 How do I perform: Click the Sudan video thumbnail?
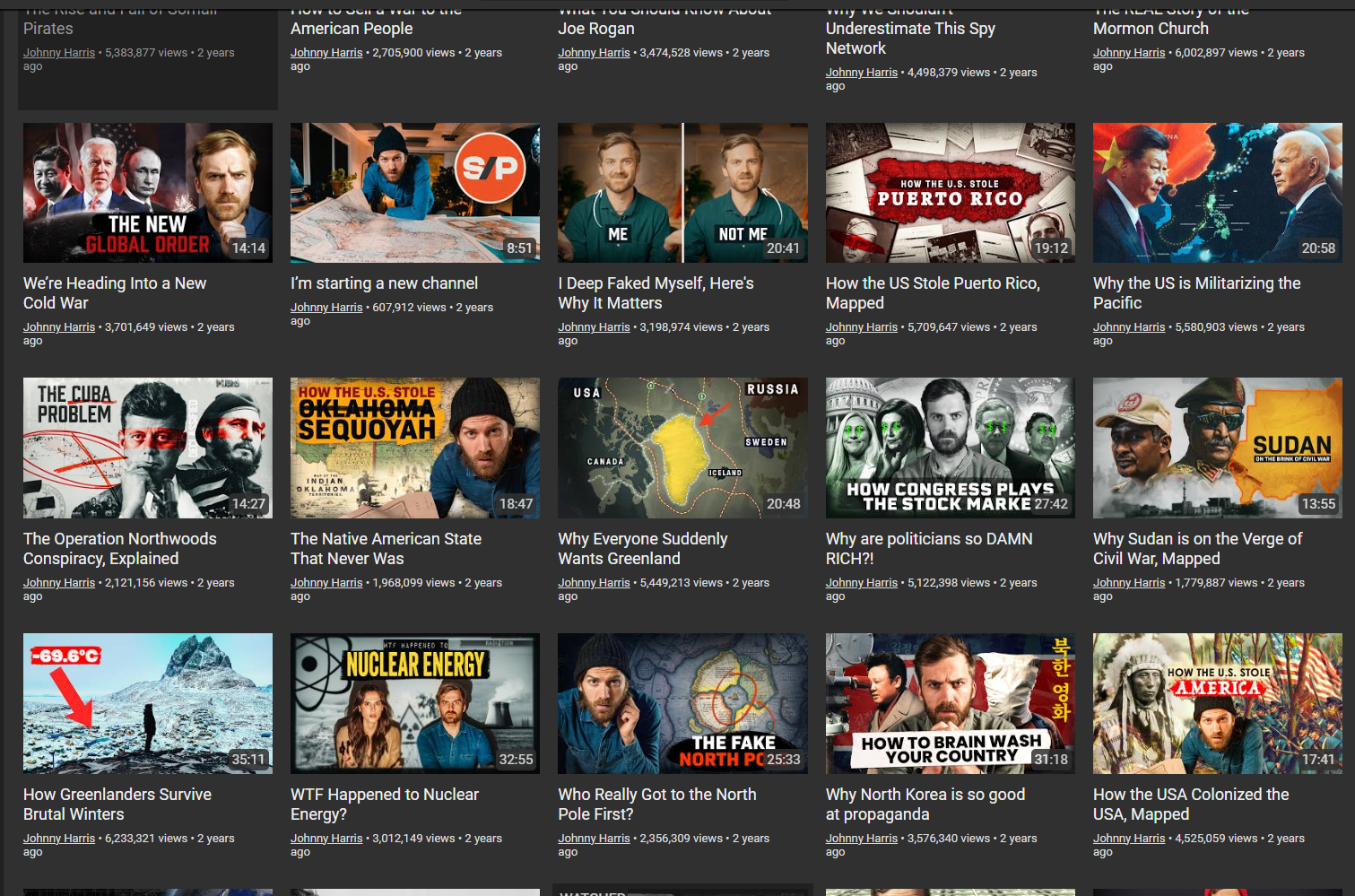coord(1217,448)
